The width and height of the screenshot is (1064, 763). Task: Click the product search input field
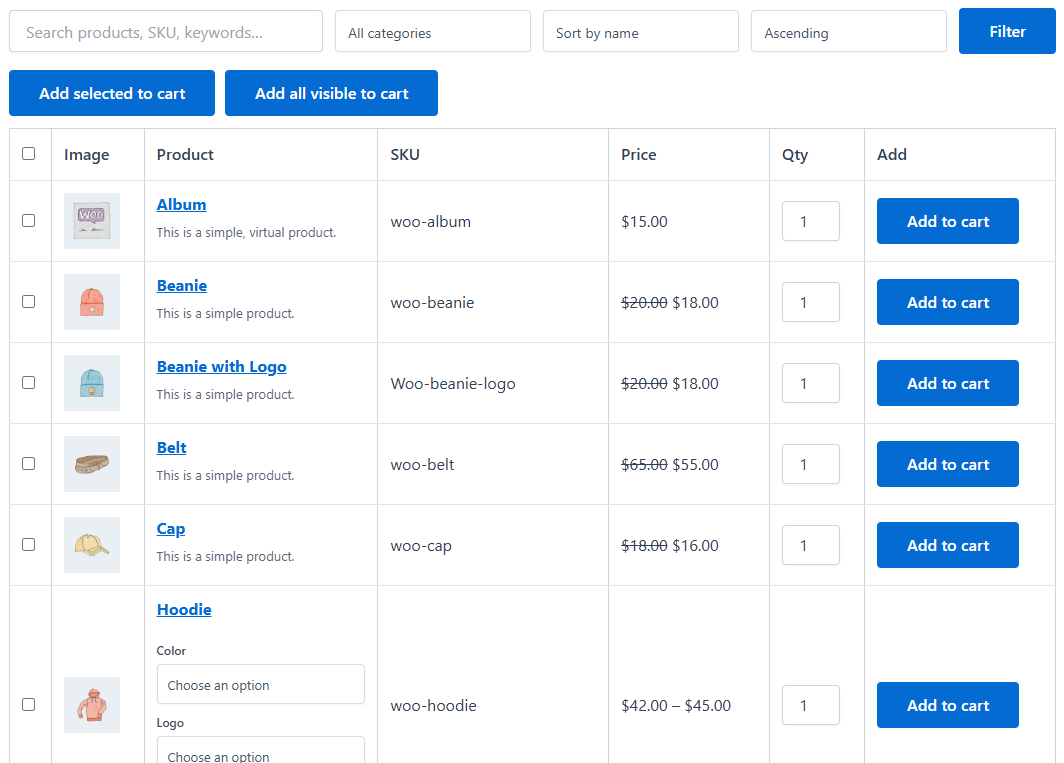tap(165, 31)
